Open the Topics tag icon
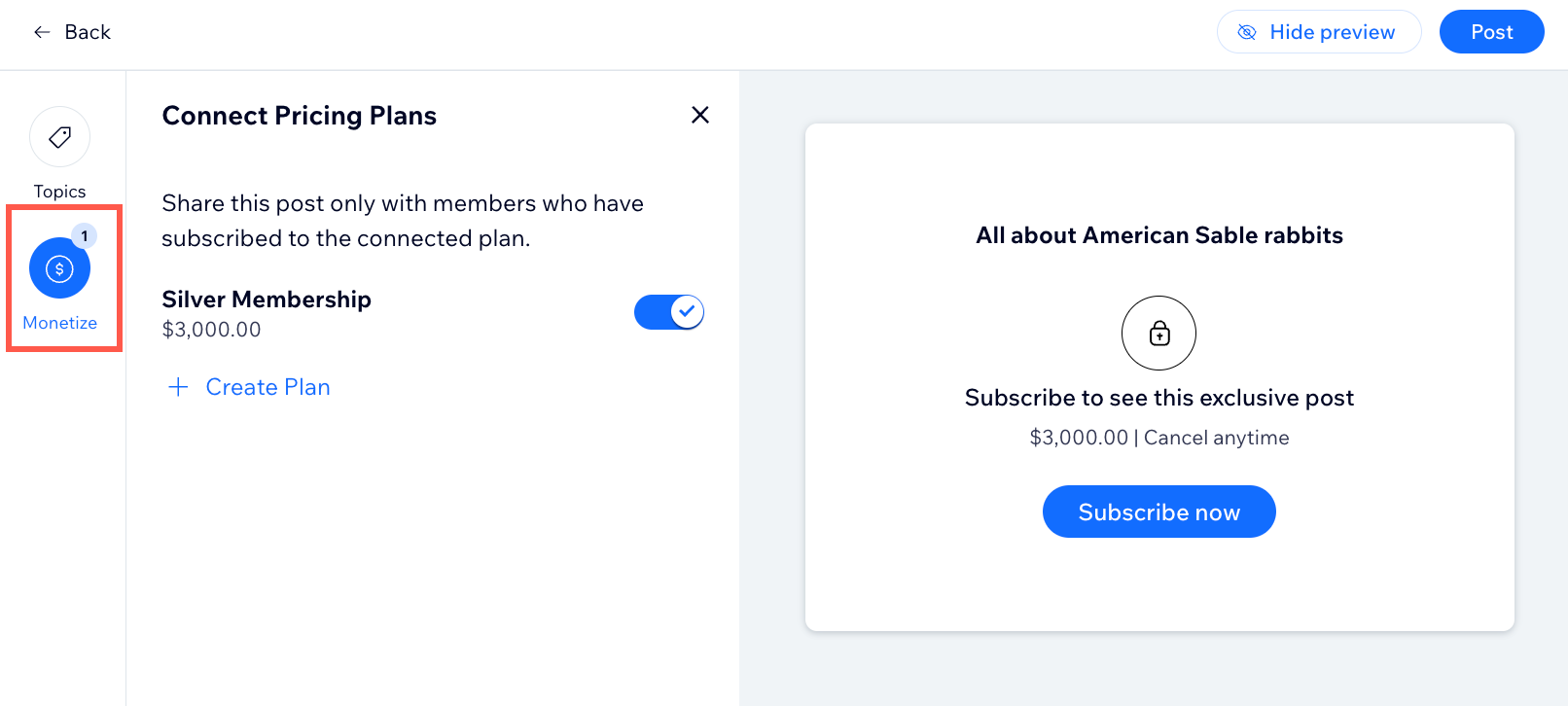Viewport: 1568px width, 706px height. tap(59, 137)
